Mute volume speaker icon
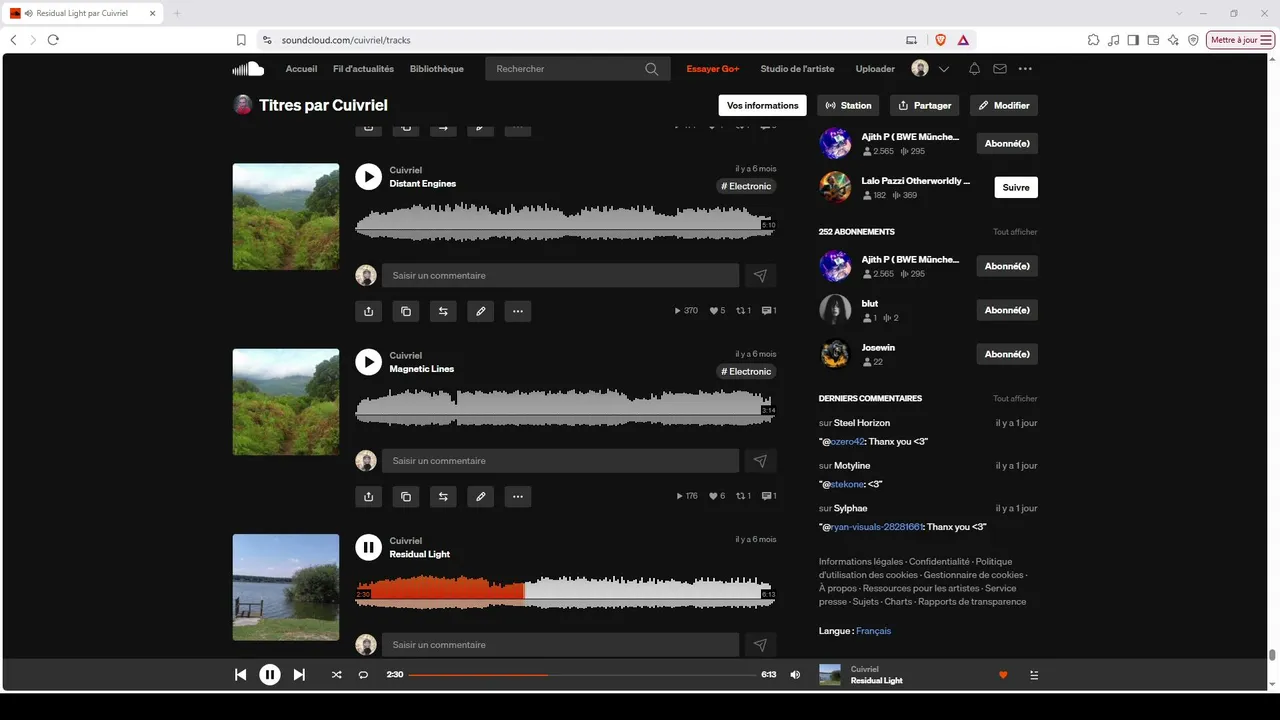Image resolution: width=1280 pixels, height=720 pixels. pos(795,675)
